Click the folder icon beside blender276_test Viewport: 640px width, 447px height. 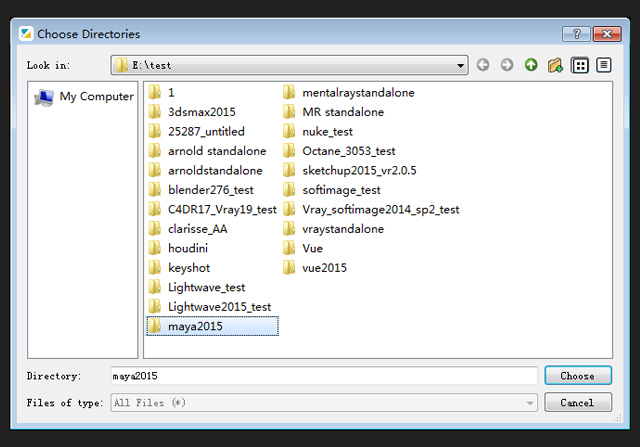155,189
